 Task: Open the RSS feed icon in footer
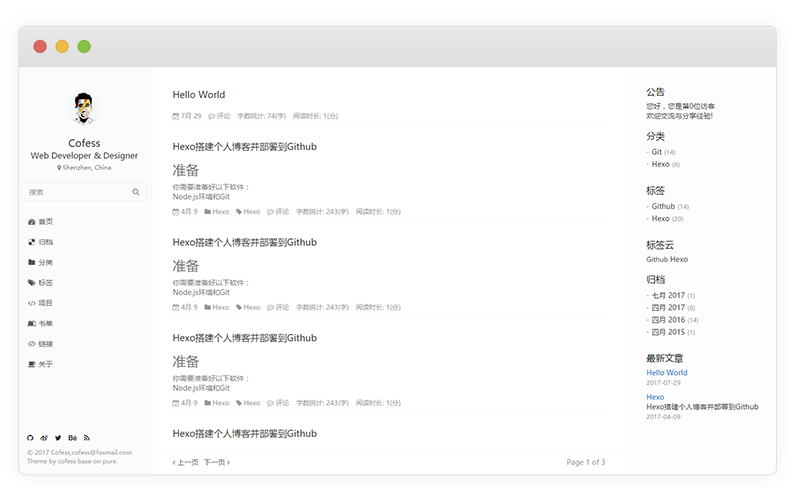point(87,438)
